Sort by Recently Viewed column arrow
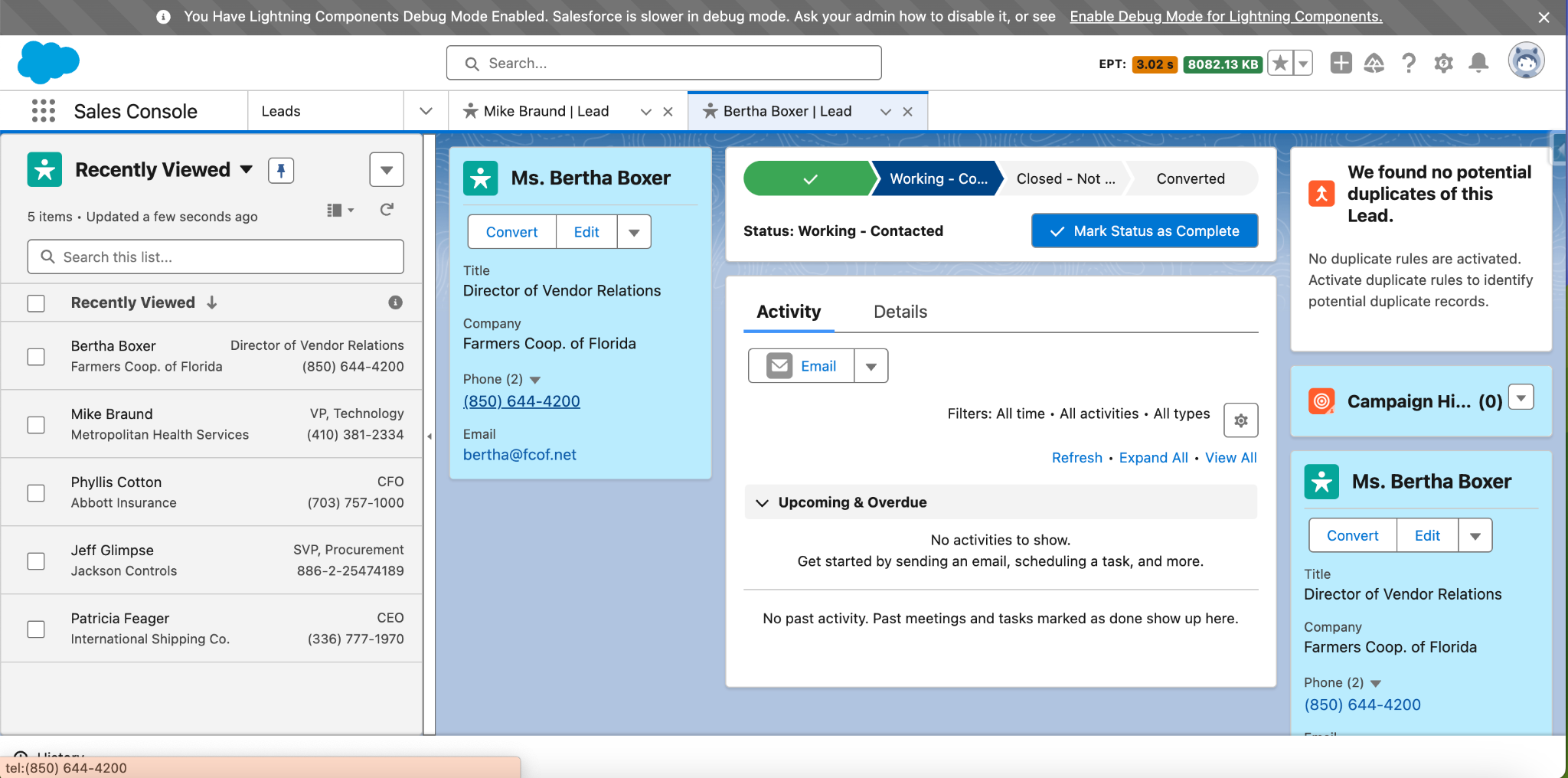The width and height of the screenshot is (1568, 778). click(212, 302)
